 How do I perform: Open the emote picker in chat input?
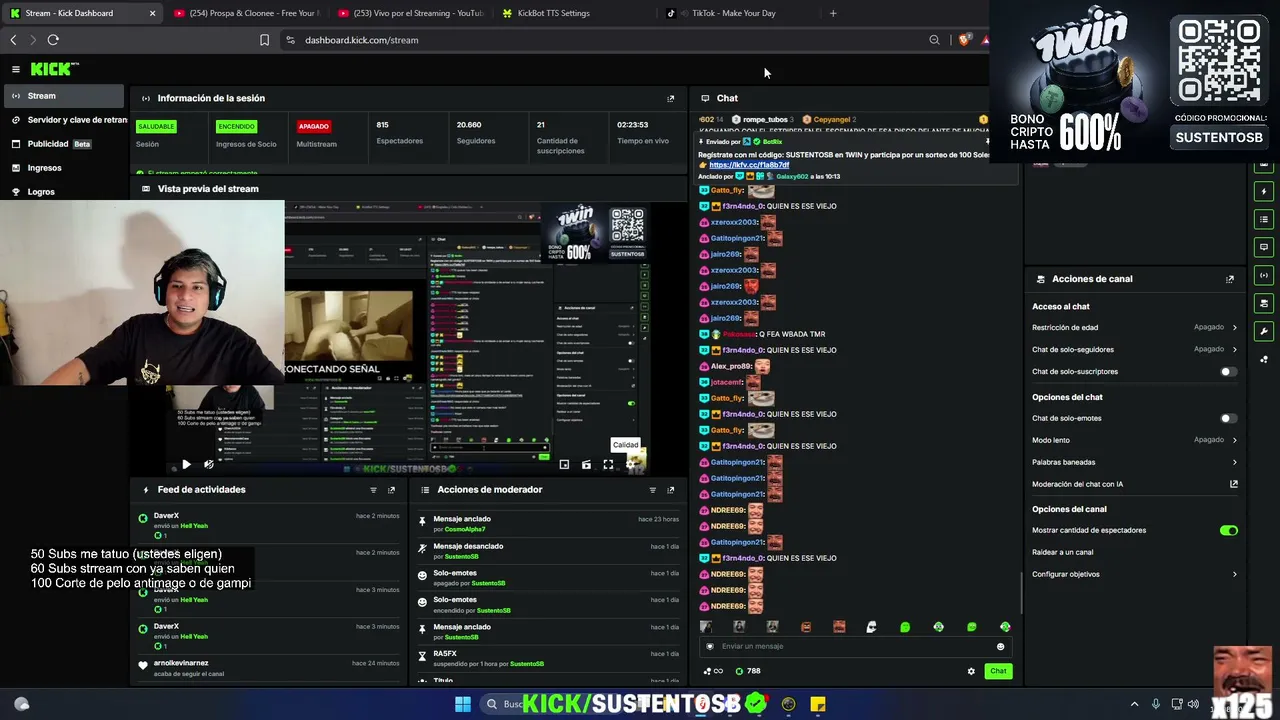coord(1000,646)
